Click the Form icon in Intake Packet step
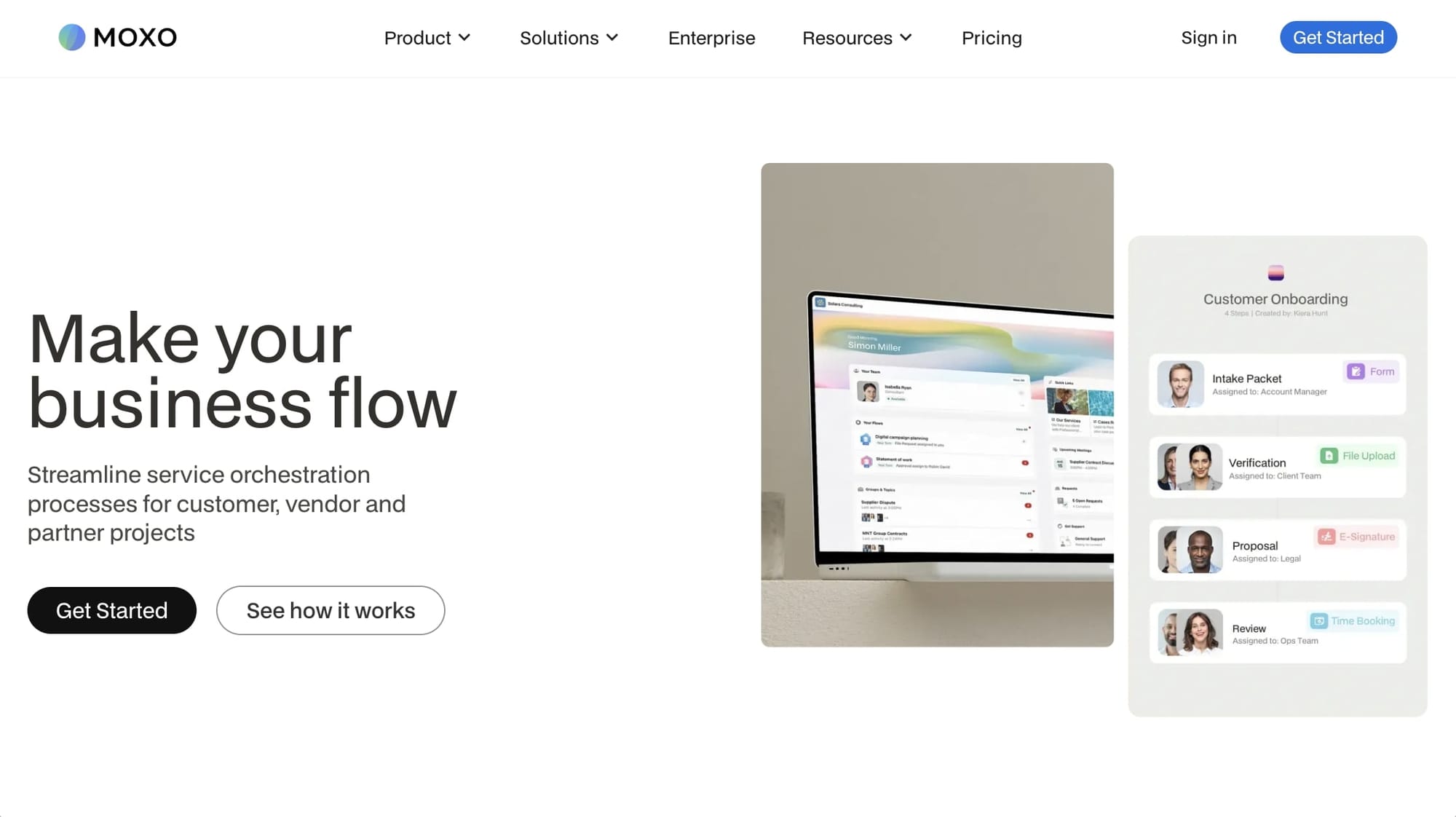1456x817 pixels. [1355, 371]
